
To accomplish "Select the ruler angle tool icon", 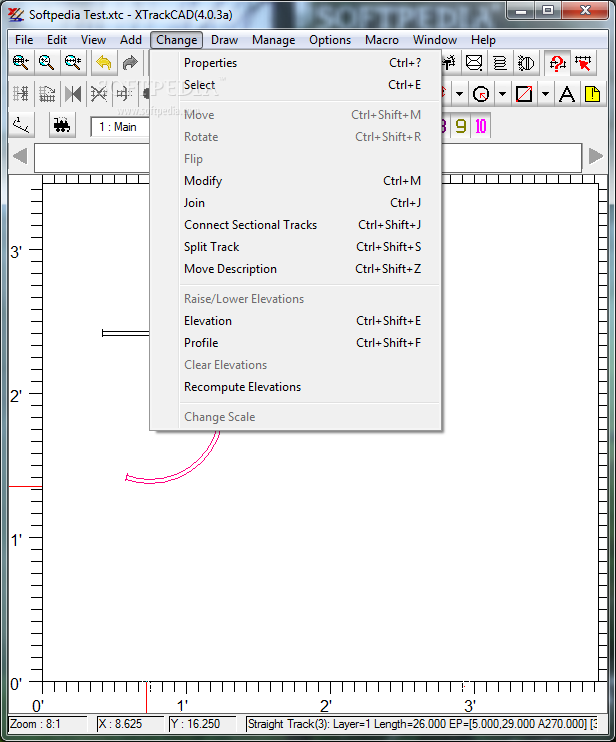I will coord(21,125).
